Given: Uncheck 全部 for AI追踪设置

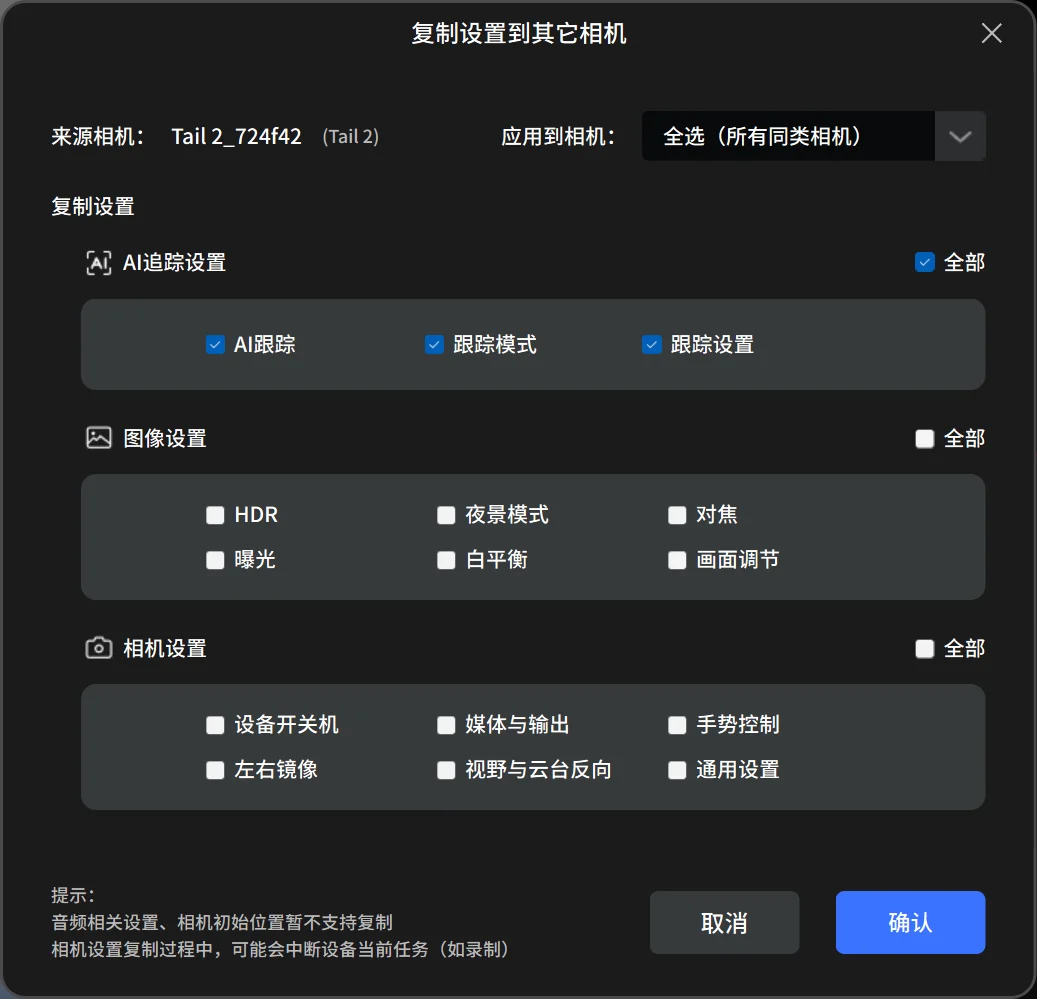Looking at the screenshot, I should [925, 262].
